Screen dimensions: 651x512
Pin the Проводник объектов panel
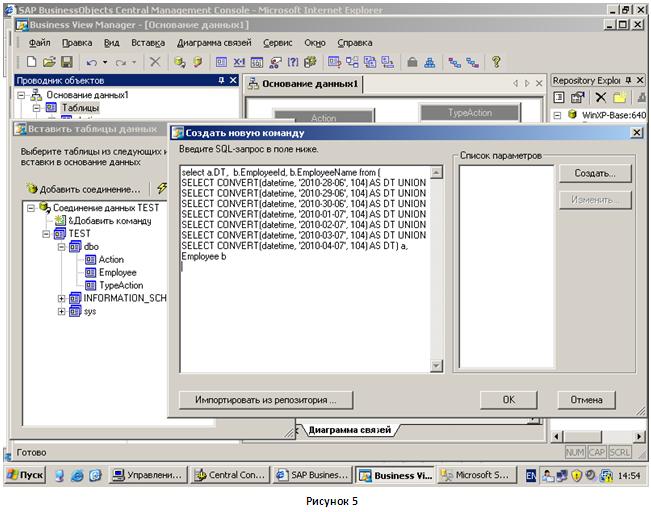[x=221, y=80]
